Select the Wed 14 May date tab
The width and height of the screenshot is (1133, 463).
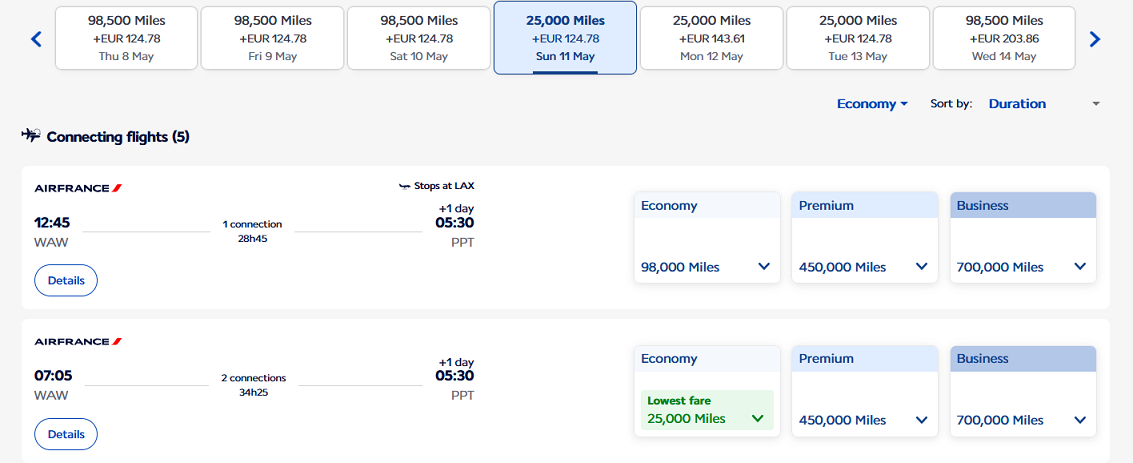click(1004, 38)
